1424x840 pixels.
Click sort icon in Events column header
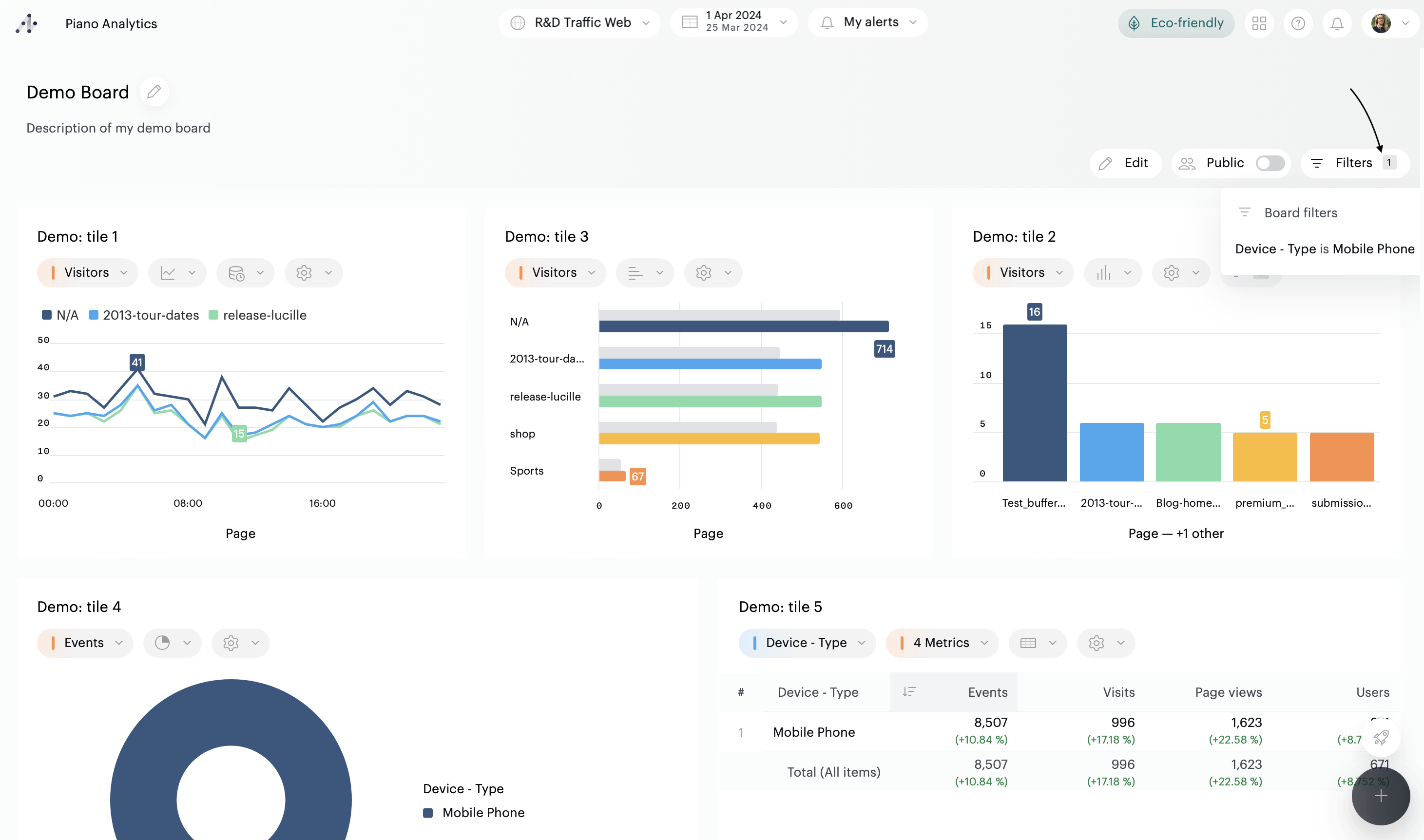pos(909,692)
